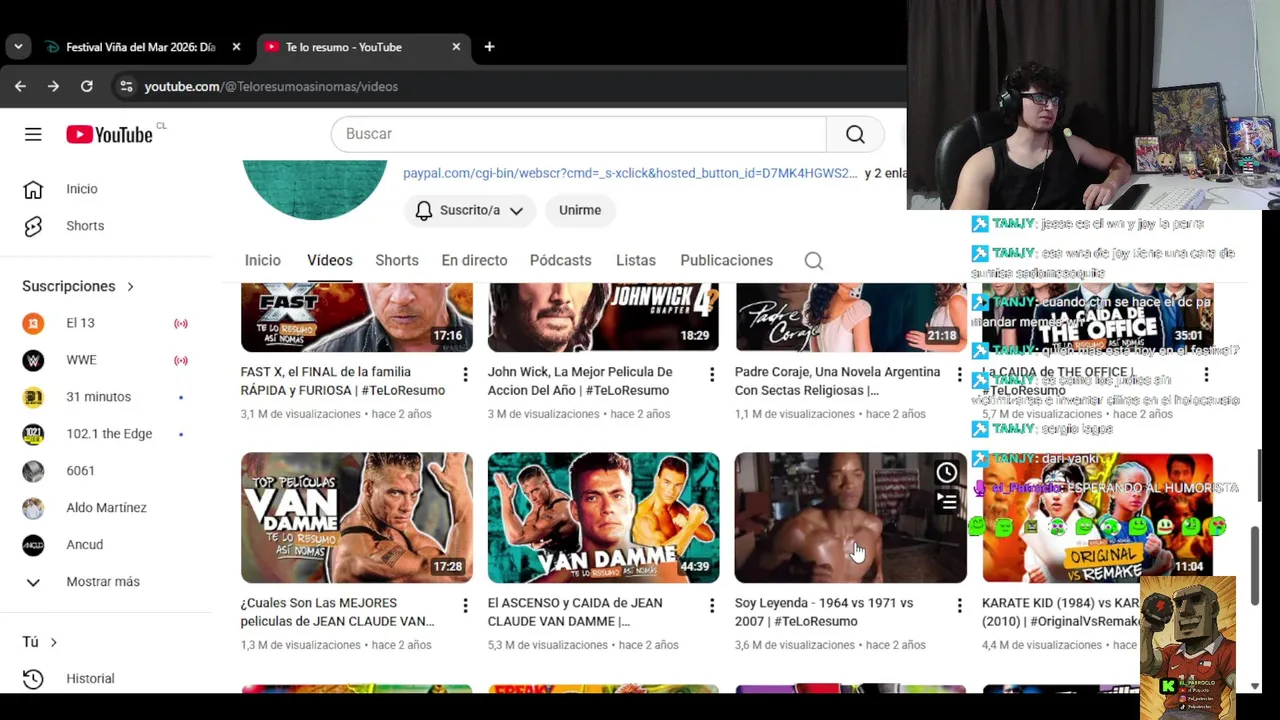The width and height of the screenshot is (1280, 720).
Task: Open options menu for FAST X video
Action: click(465, 375)
